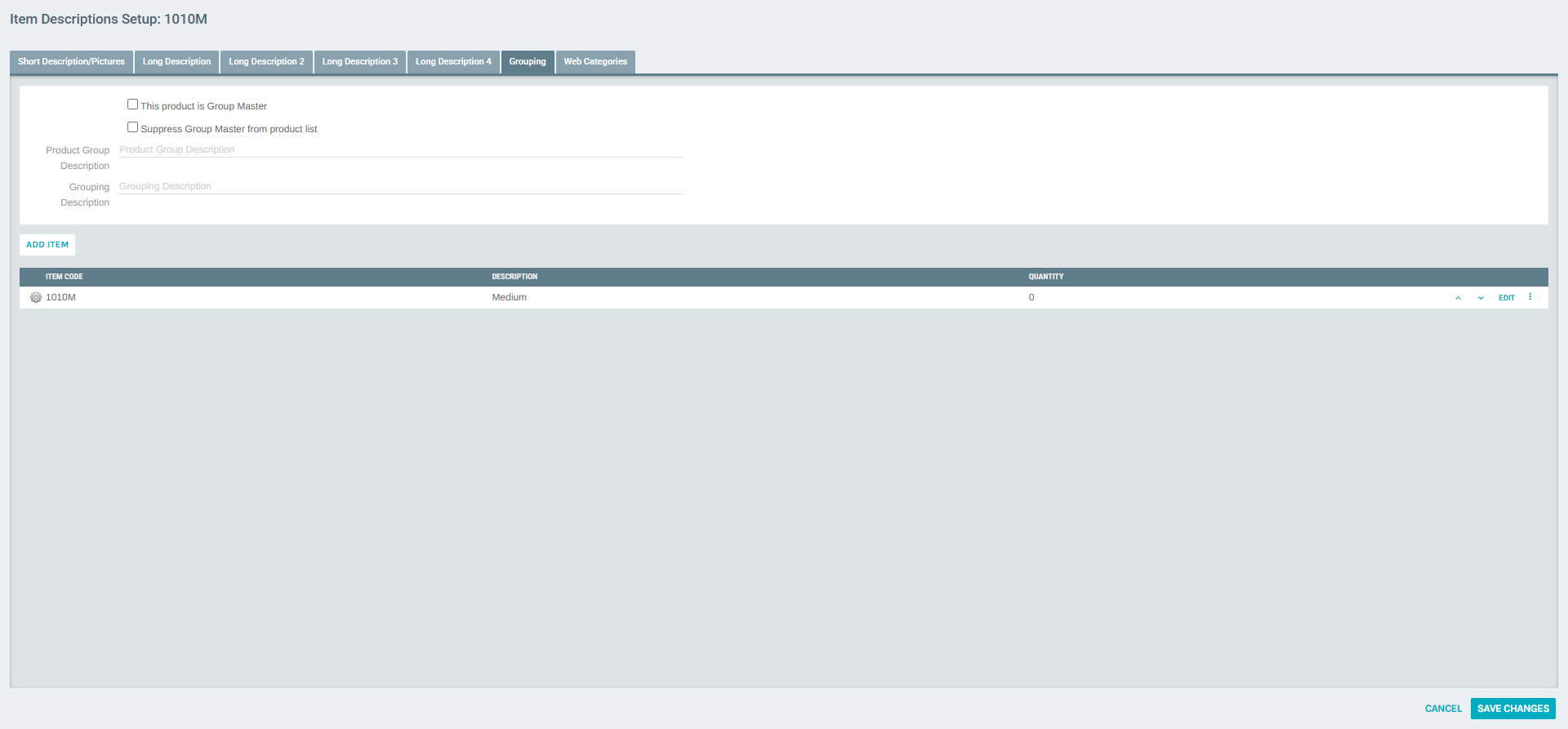The width and height of the screenshot is (1568, 729).
Task: Click the gear icon beside item 1010M
Action: pyautogui.click(x=36, y=298)
